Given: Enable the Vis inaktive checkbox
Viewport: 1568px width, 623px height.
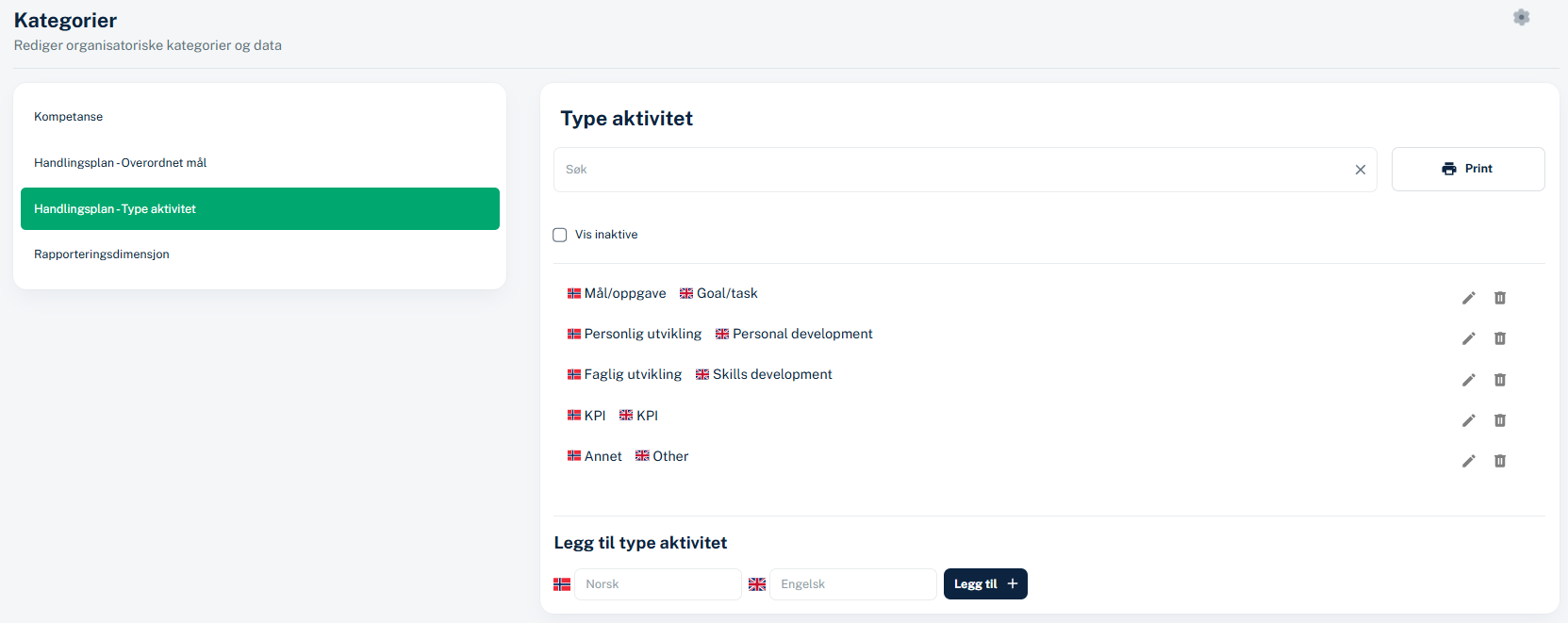Looking at the screenshot, I should pyautogui.click(x=560, y=235).
